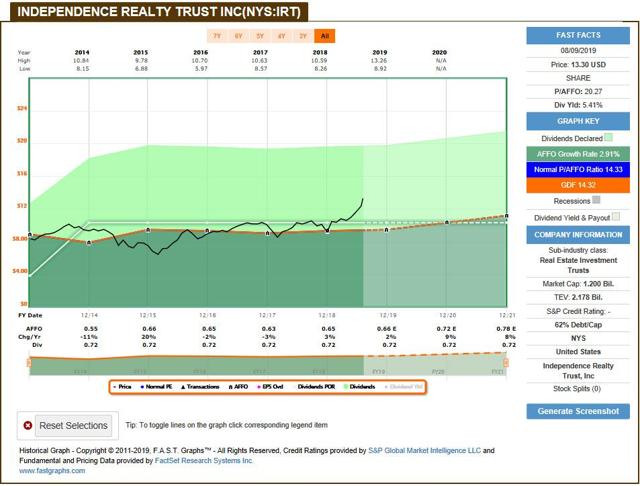Click the GRAPH KEY header
640x486 pixels.
[578, 122]
